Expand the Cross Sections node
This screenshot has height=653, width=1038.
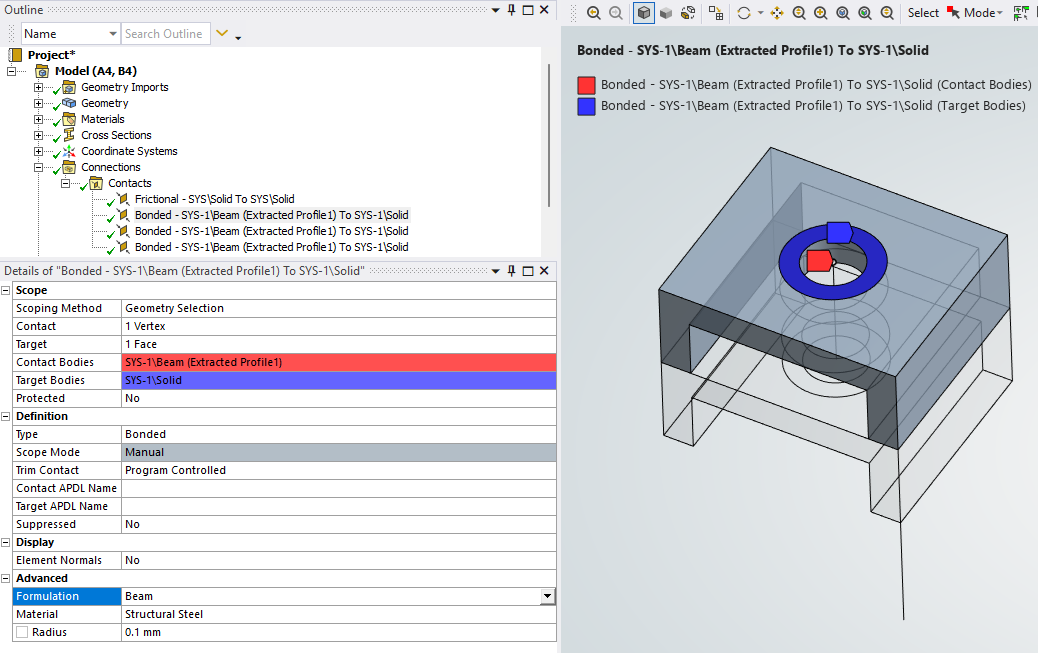[38, 135]
